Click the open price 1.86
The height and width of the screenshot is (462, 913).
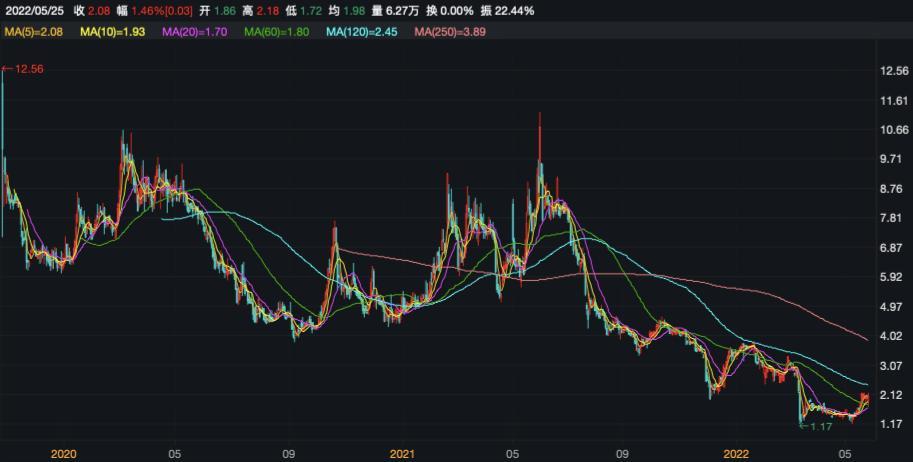coord(225,10)
